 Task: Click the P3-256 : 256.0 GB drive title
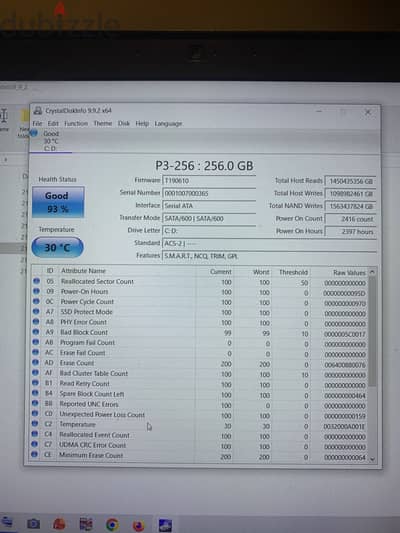(x=204, y=166)
